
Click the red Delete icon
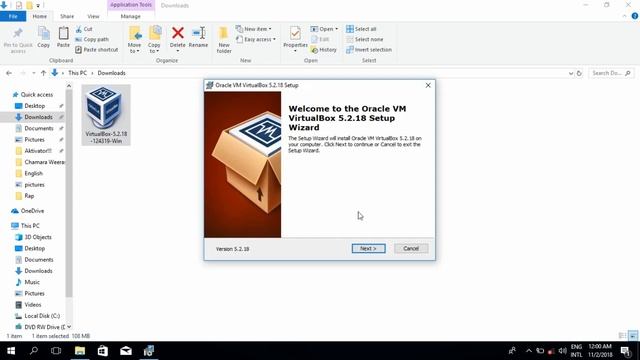coord(178,33)
